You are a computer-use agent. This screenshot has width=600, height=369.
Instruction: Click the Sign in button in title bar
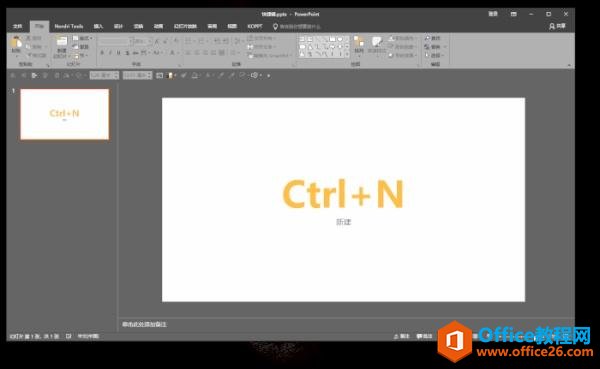click(x=493, y=14)
